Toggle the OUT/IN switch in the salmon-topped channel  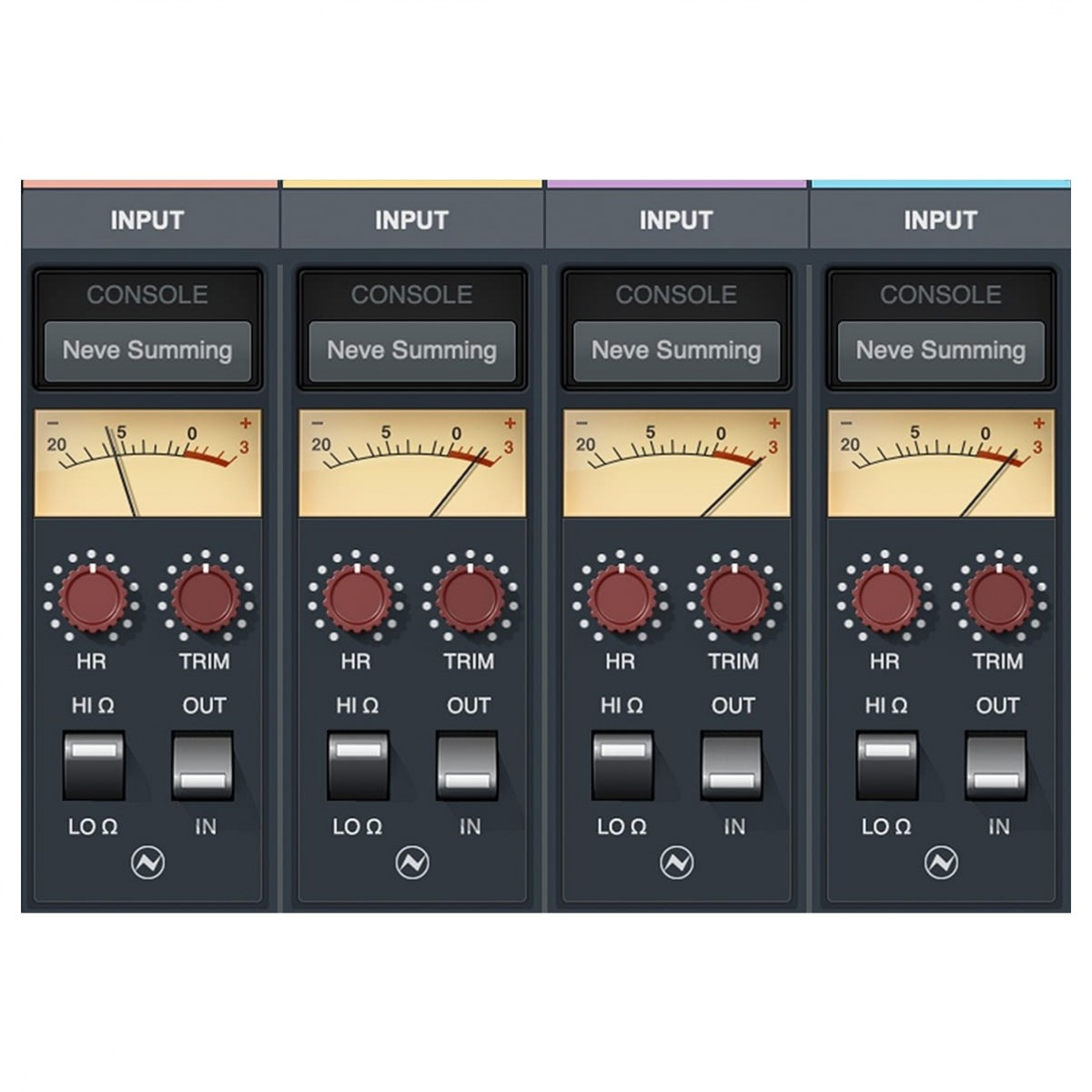pyautogui.click(x=203, y=766)
